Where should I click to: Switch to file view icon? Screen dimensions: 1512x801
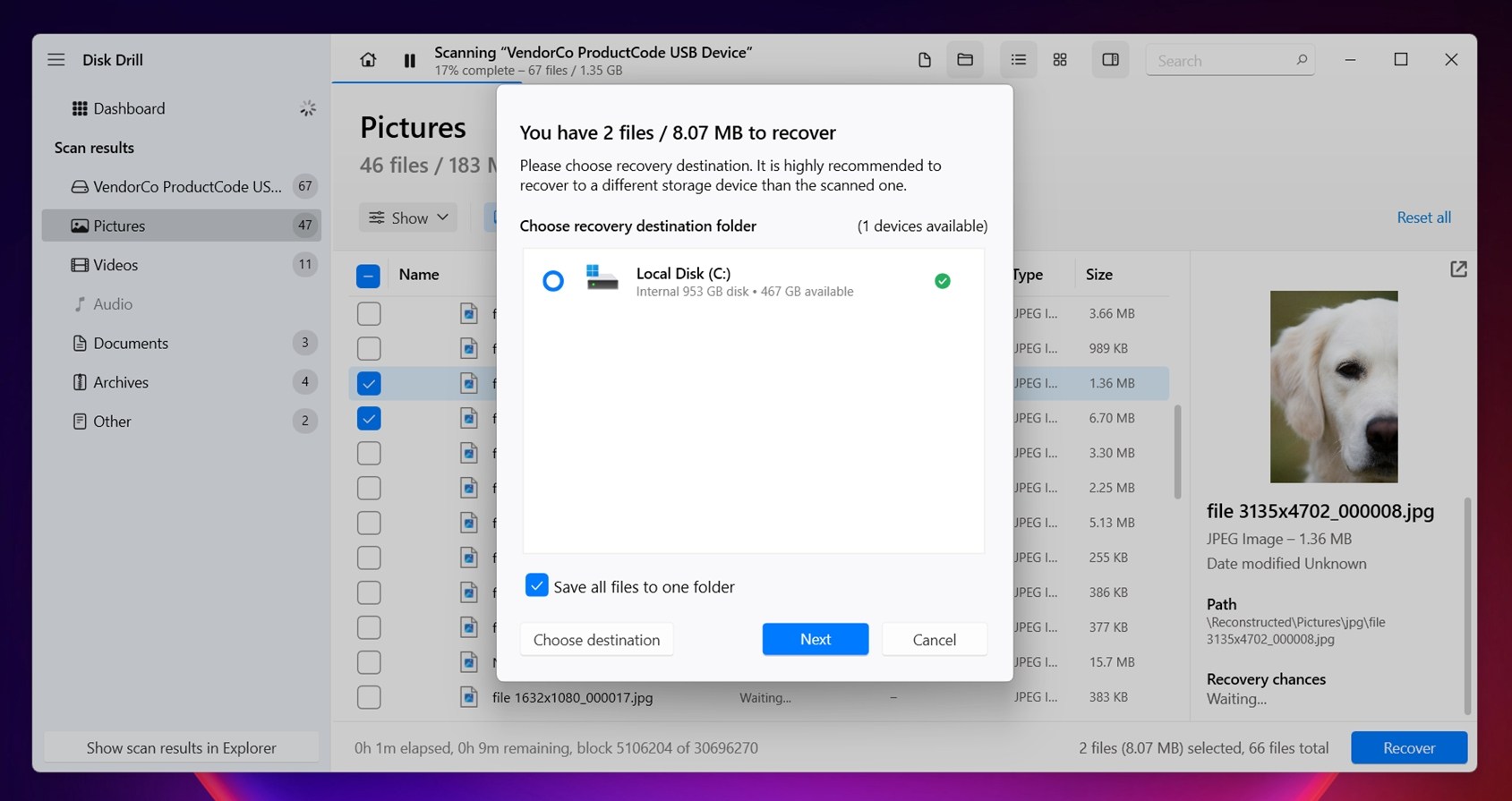pyautogui.click(x=925, y=60)
